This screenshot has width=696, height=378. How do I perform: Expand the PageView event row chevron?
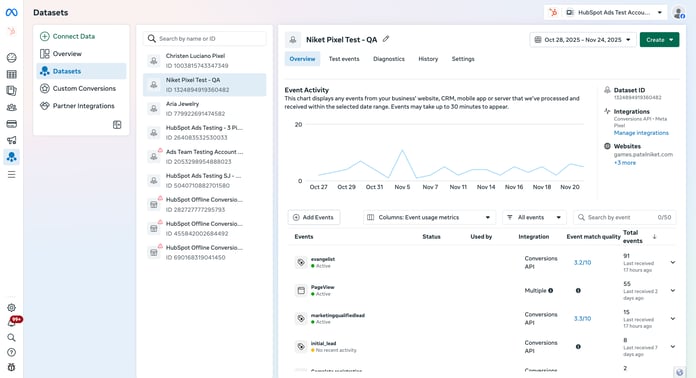point(672,291)
